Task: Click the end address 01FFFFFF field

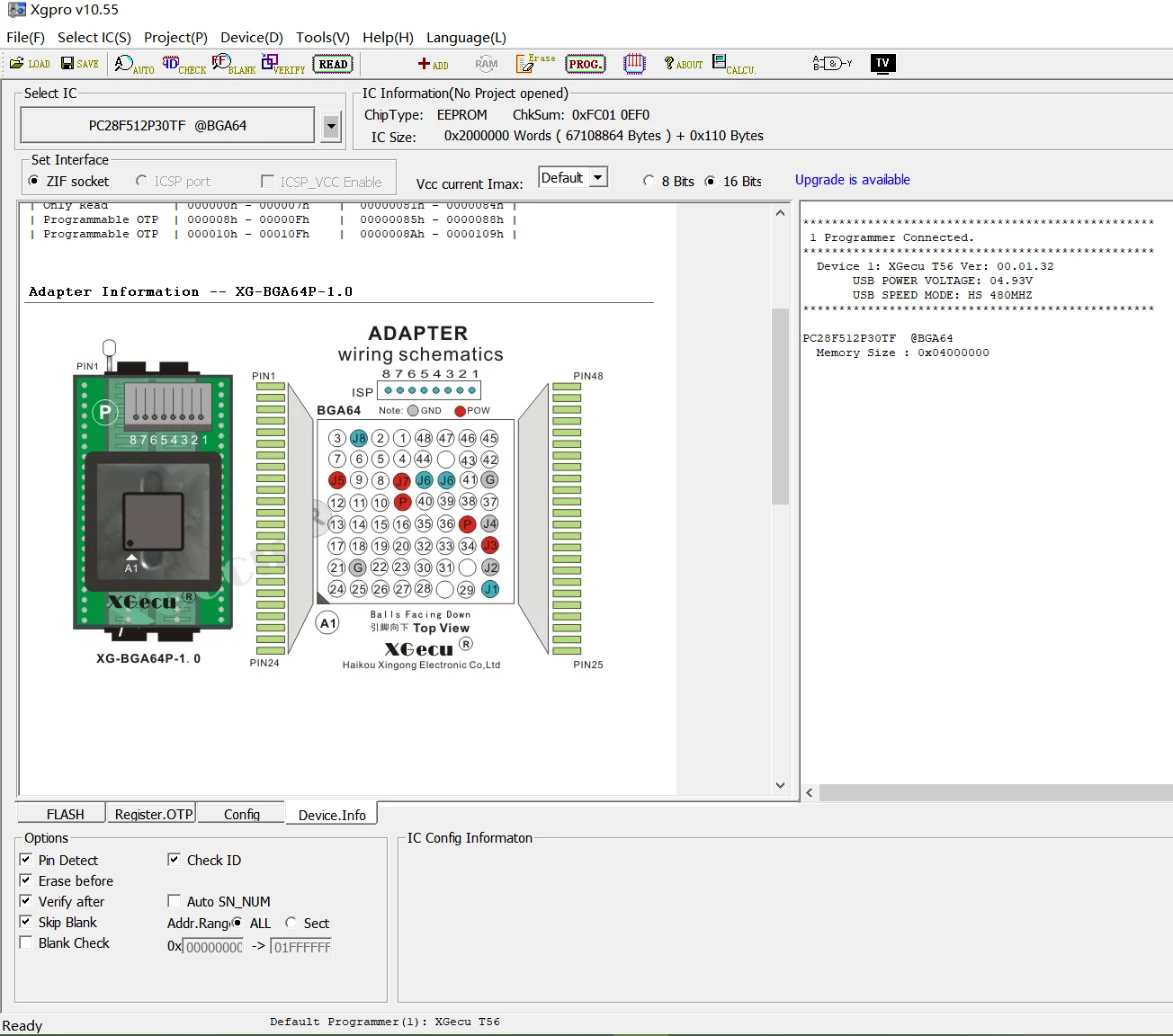Action: click(x=301, y=947)
